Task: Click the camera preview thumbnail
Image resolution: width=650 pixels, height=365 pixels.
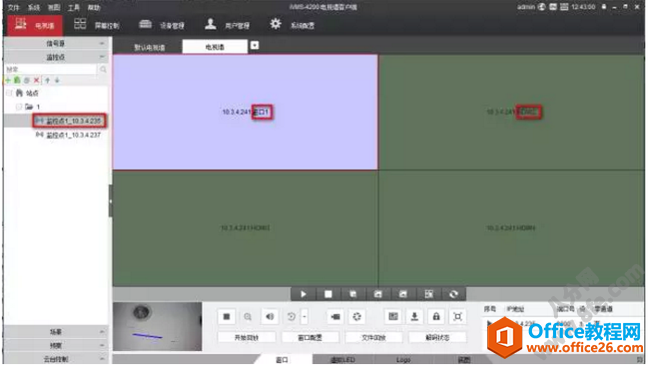Action: [158, 326]
